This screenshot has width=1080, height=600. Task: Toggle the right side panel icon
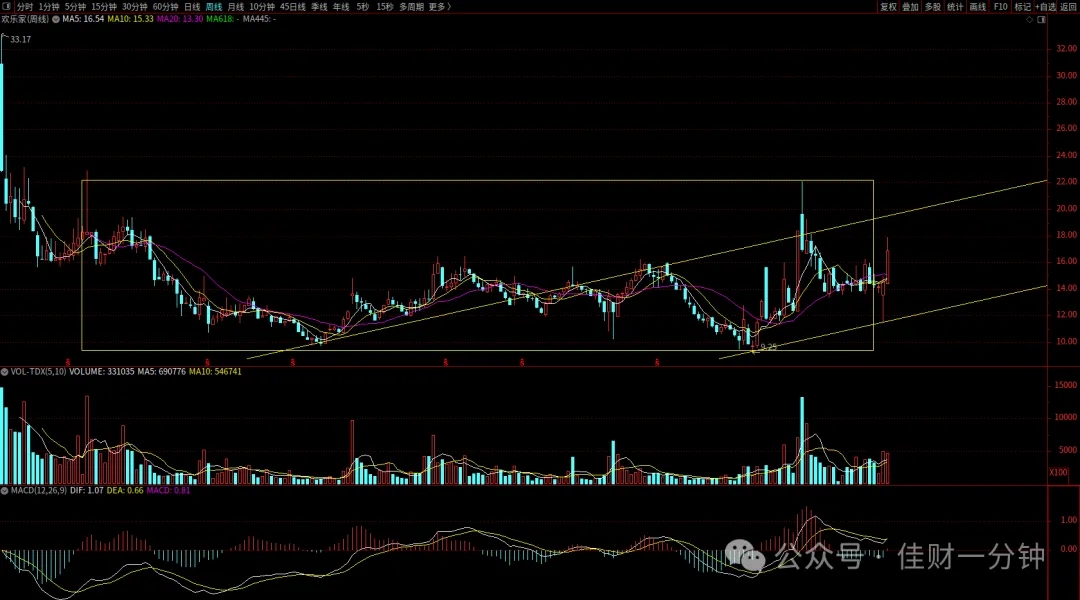(1041, 19)
